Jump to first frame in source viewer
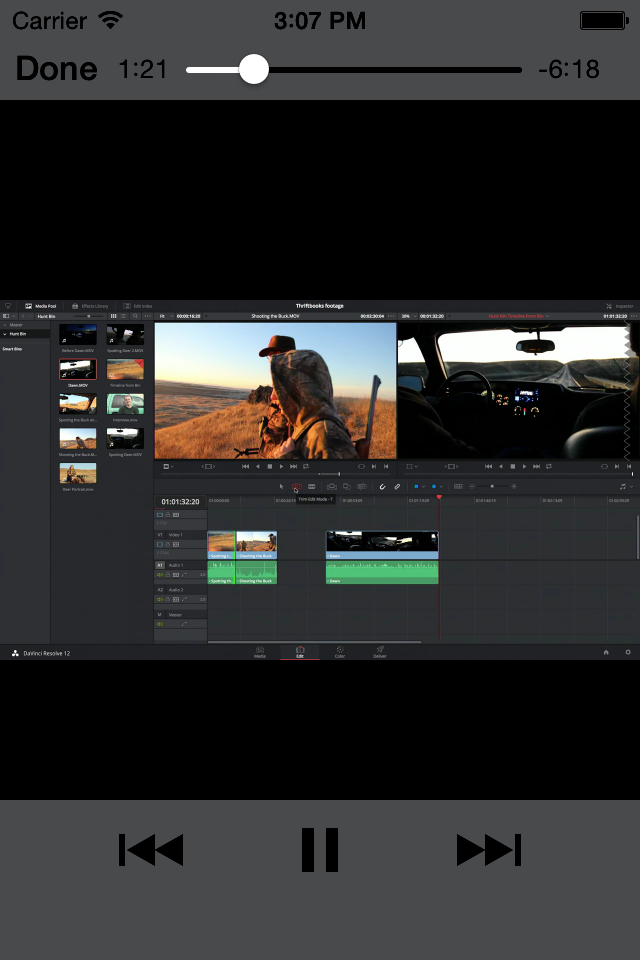This screenshot has width=640, height=960. pyautogui.click(x=246, y=467)
